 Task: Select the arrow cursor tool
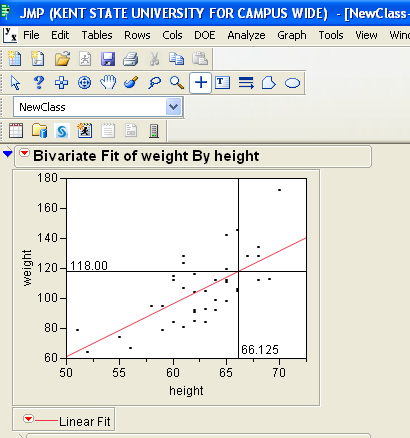tap(15, 82)
